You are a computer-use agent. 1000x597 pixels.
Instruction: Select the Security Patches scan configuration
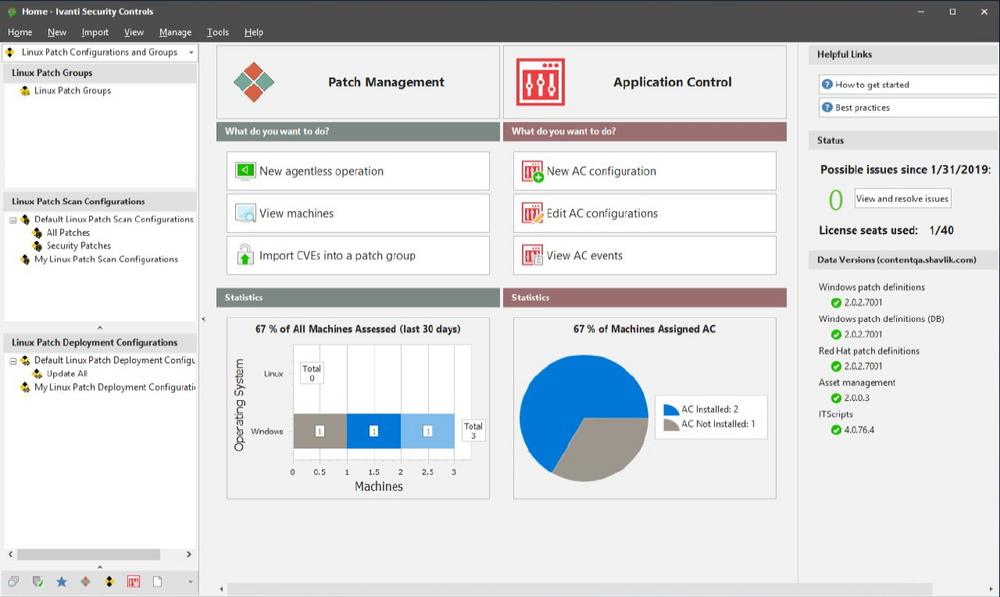(78, 246)
